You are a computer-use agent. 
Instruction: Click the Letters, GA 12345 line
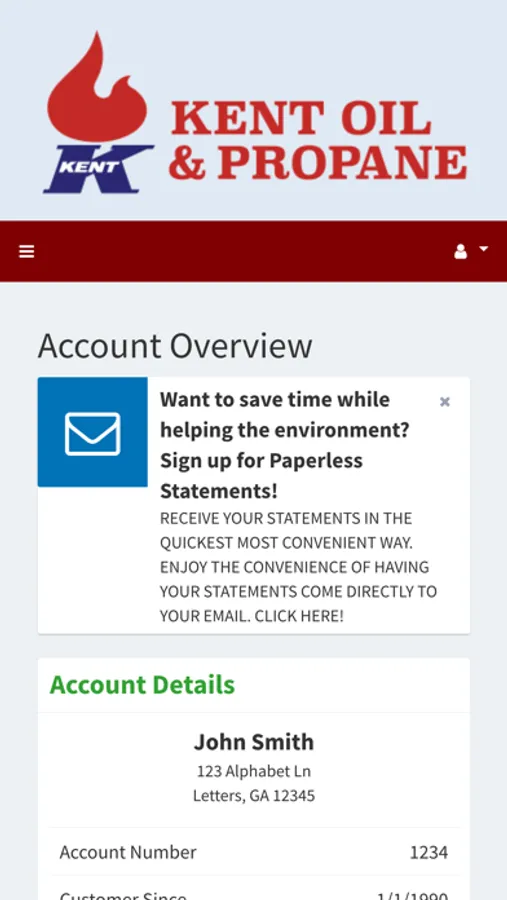click(x=254, y=796)
